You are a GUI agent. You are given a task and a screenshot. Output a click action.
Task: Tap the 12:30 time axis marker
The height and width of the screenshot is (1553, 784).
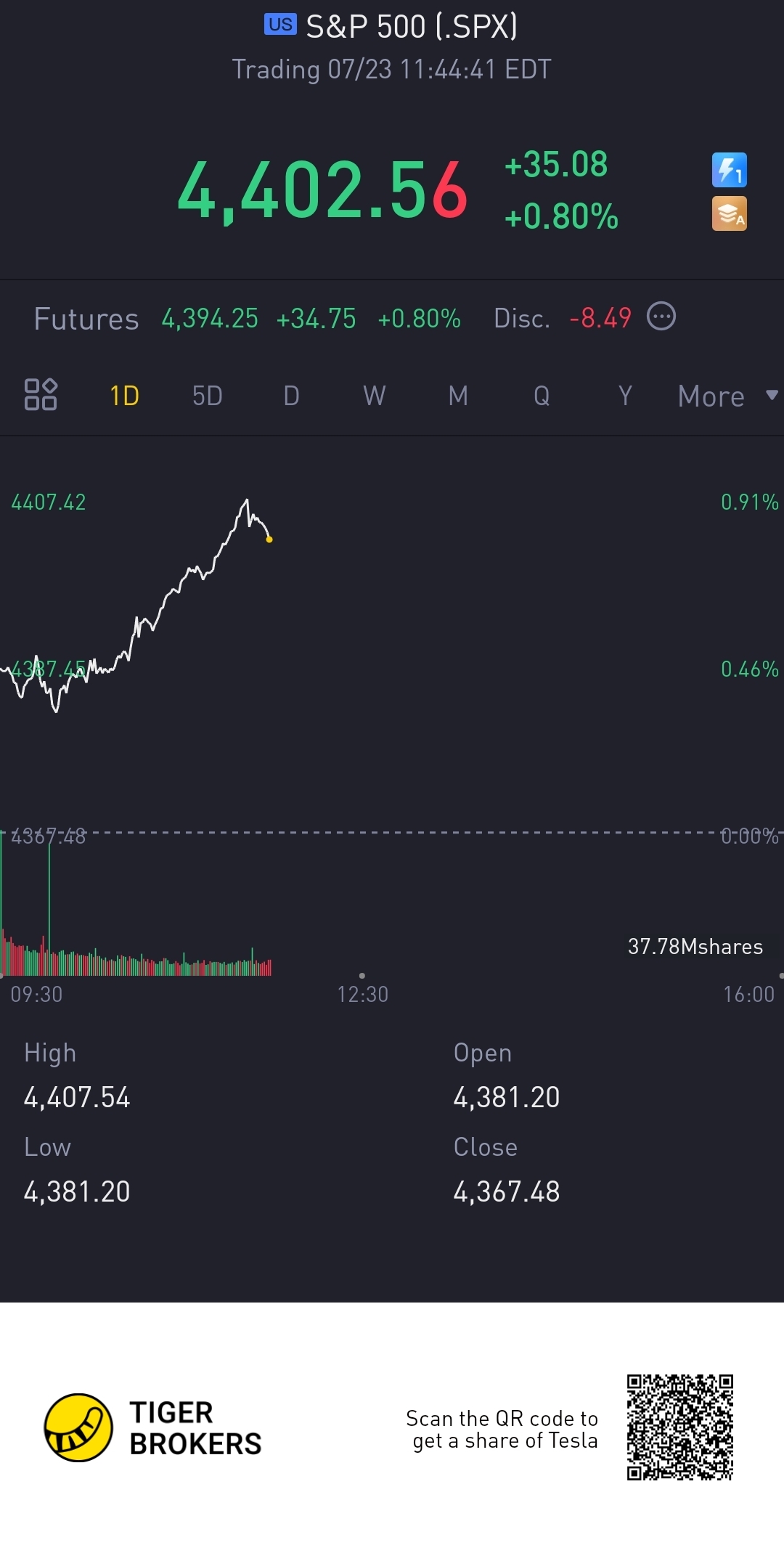(x=362, y=993)
